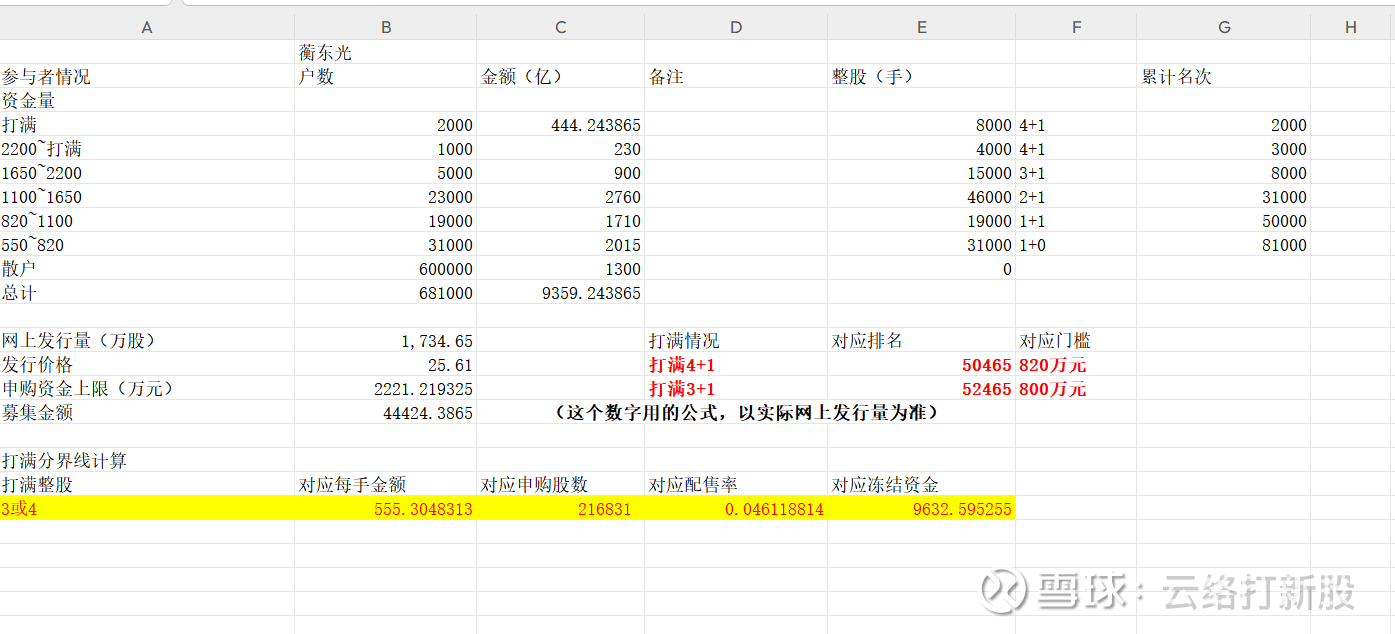Click the total count 681000
This screenshot has height=634, width=1395.
(385, 293)
